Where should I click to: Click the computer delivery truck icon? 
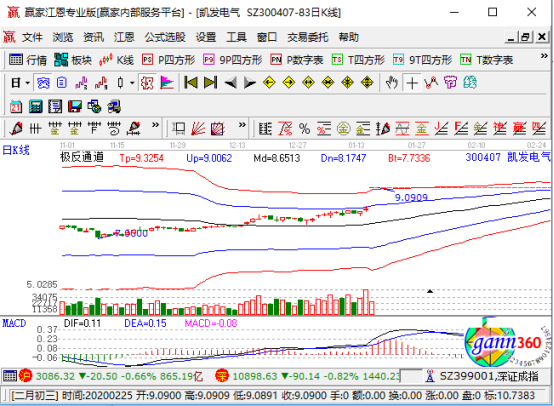pos(114,106)
